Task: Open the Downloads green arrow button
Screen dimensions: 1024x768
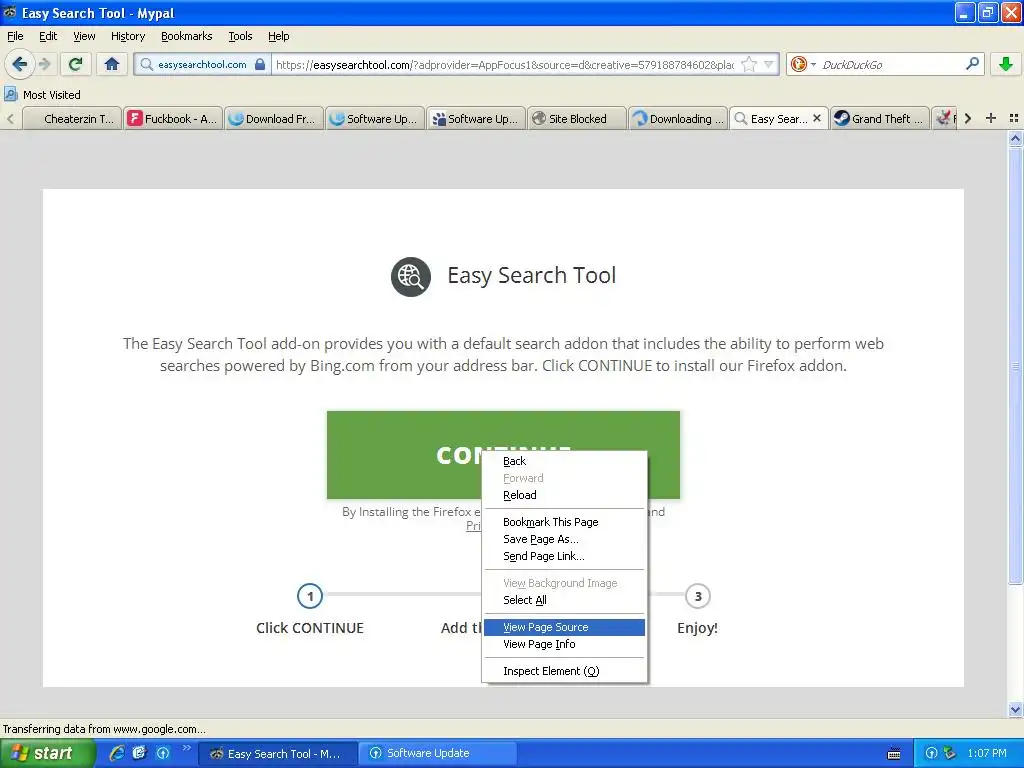Action: tap(1006, 64)
